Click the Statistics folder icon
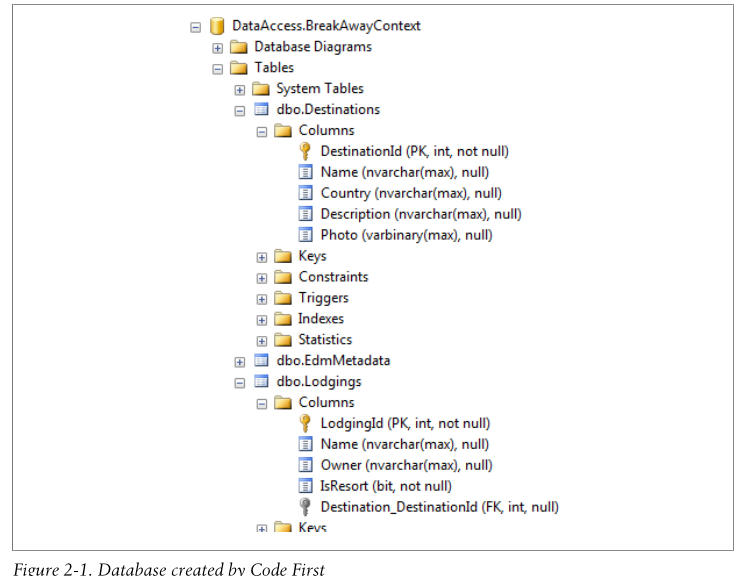 point(283,339)
